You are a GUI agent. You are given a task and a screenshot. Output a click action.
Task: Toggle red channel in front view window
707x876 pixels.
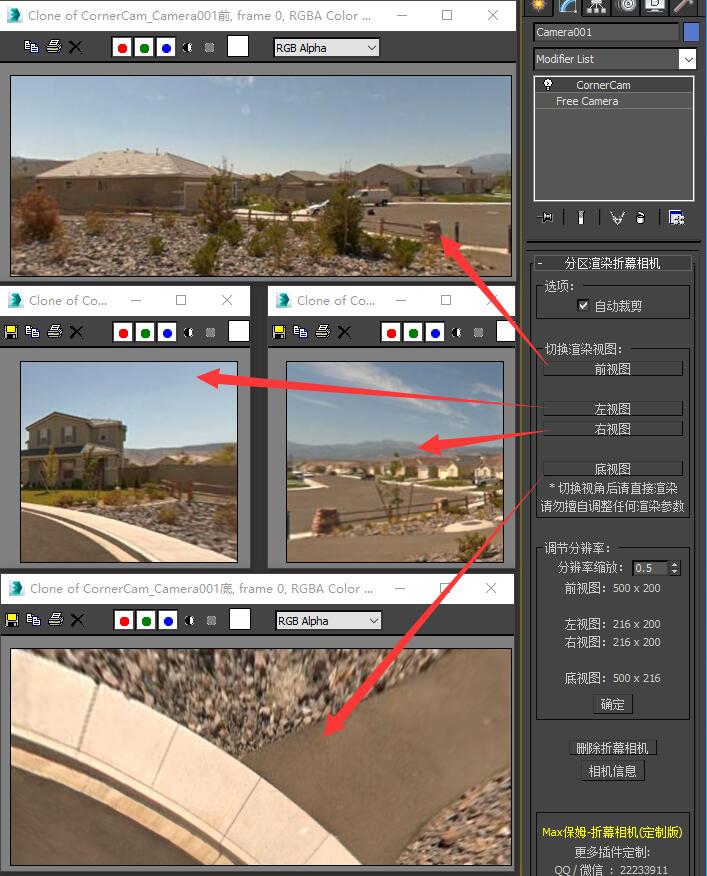(x=122, y=47)
